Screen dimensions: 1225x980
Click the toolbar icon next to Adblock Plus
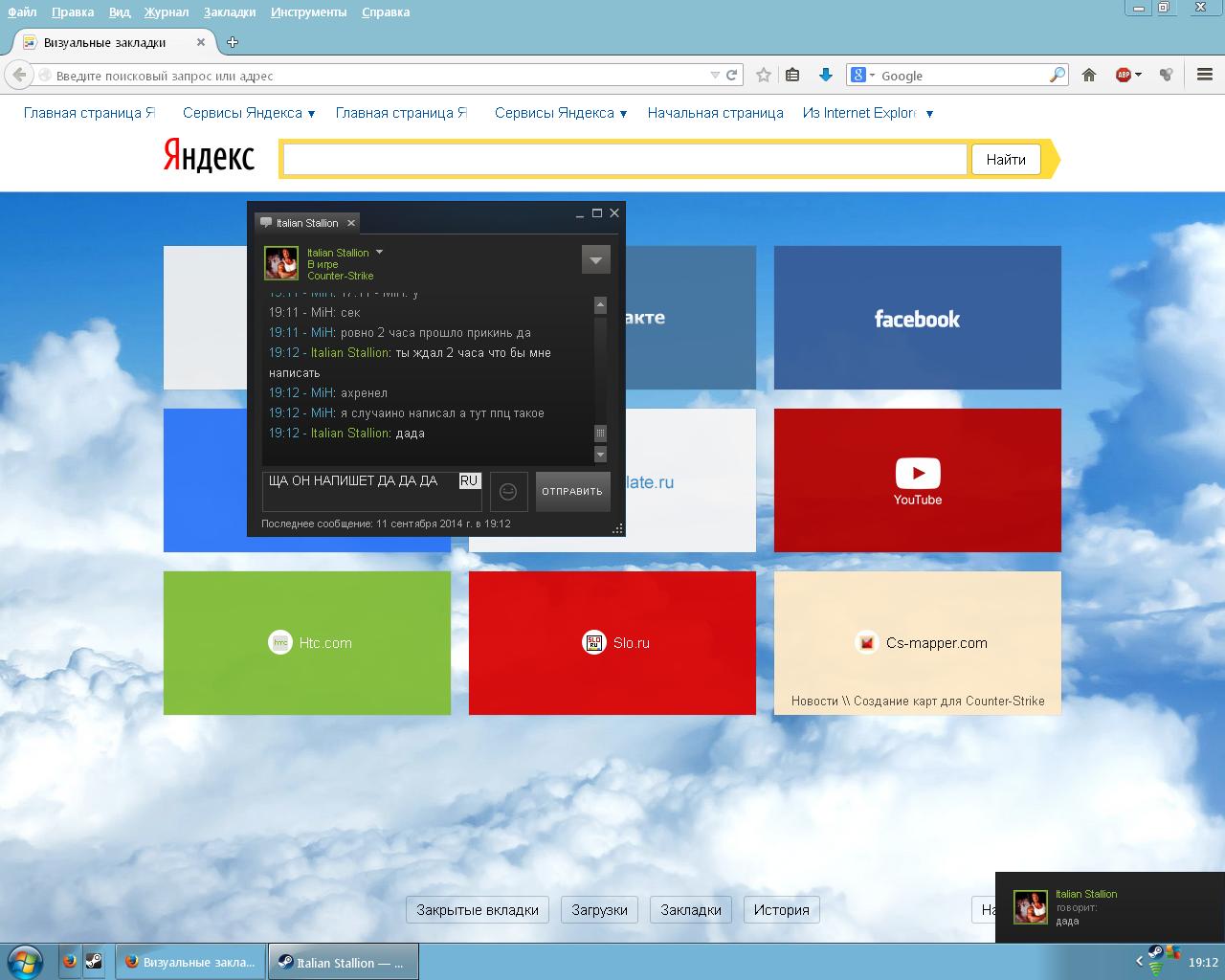[x=1166, y=75]
